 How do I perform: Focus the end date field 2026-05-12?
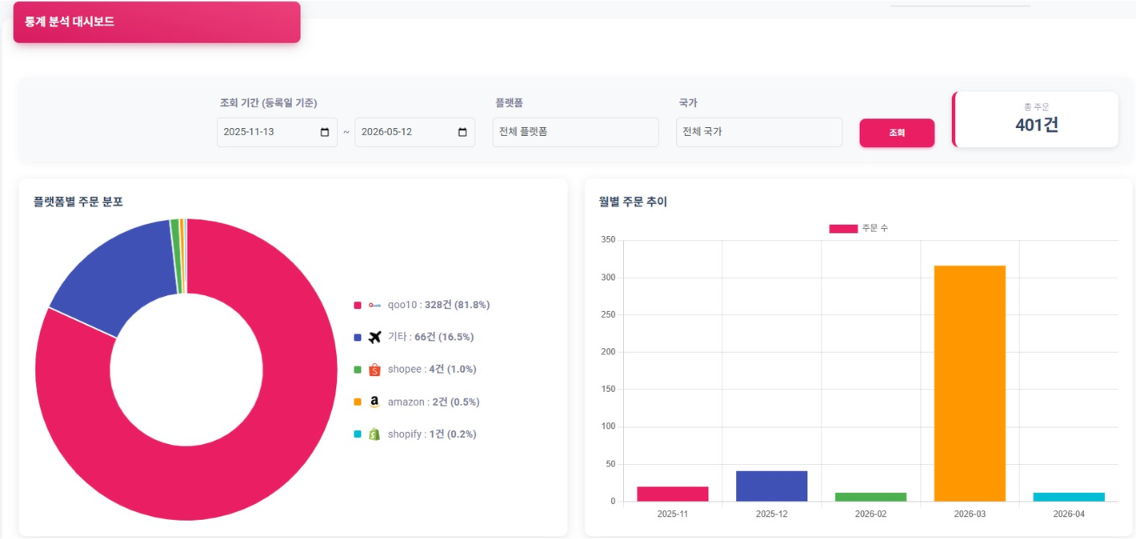pos(415,133)
